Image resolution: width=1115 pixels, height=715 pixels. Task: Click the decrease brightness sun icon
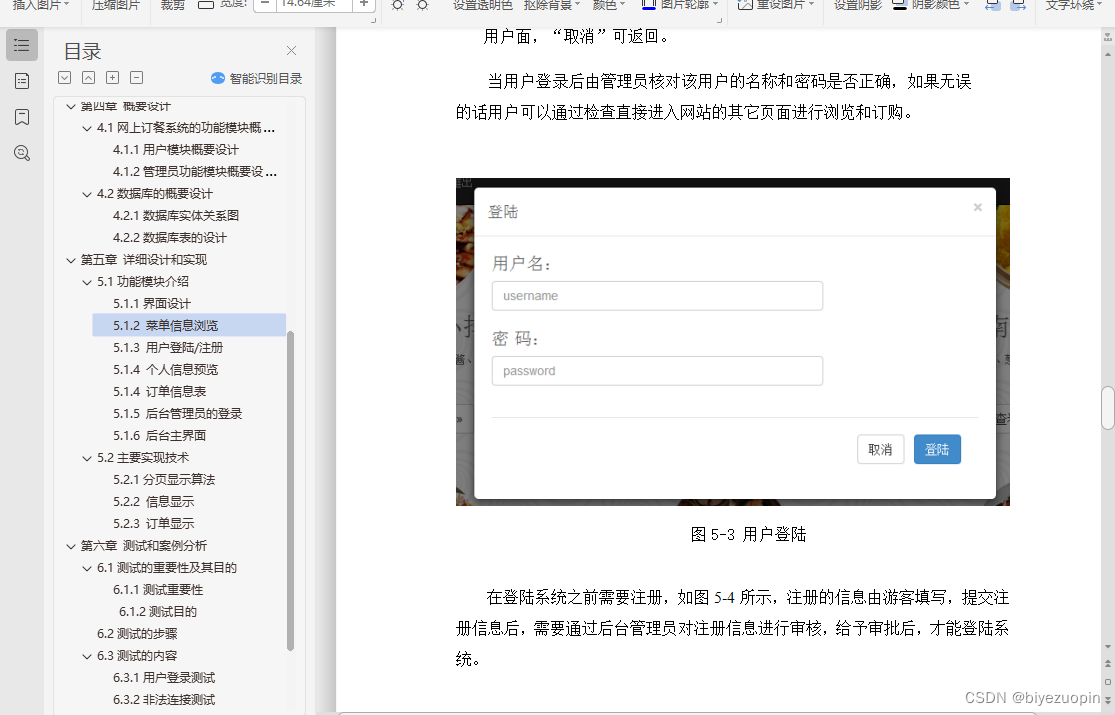tap(422, 5)
